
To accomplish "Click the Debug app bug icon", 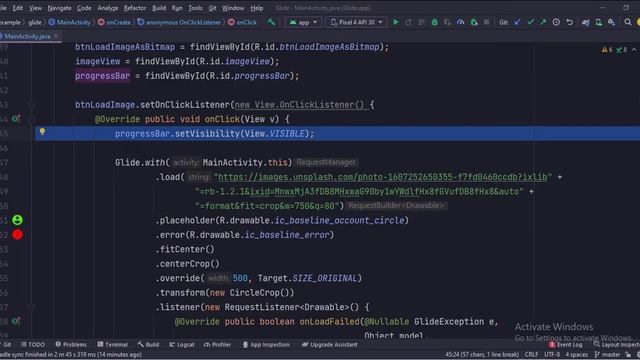I will 435,22.
